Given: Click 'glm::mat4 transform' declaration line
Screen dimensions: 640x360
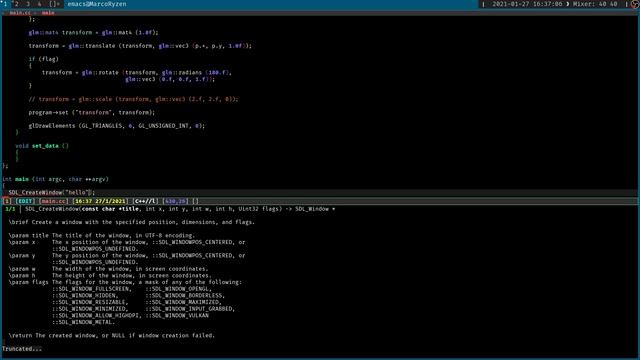Looking at the screenshot, I should tap(93, 32).
